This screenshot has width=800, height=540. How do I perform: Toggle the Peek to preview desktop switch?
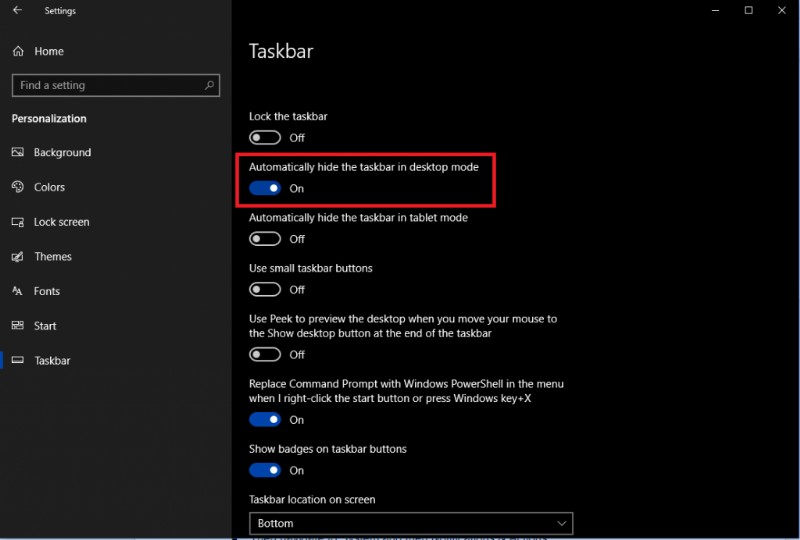click(265, 354)
